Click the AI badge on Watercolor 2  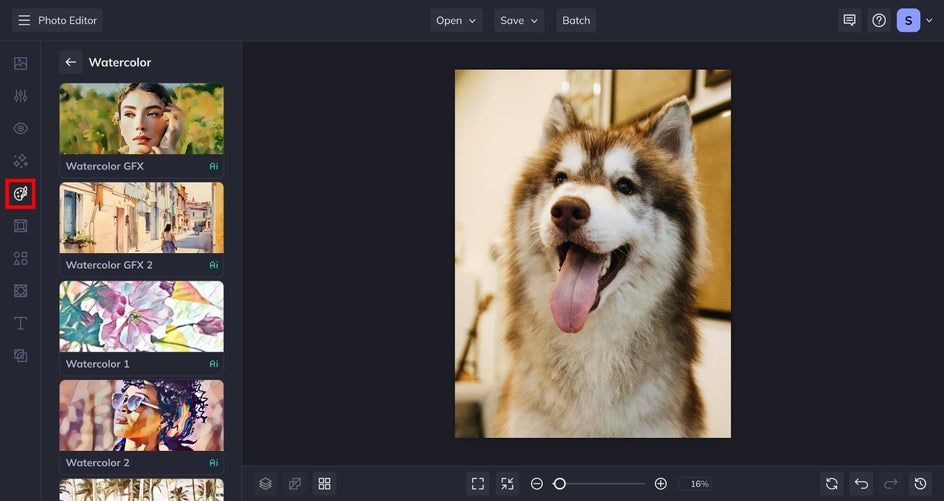(x=214, y=462)
